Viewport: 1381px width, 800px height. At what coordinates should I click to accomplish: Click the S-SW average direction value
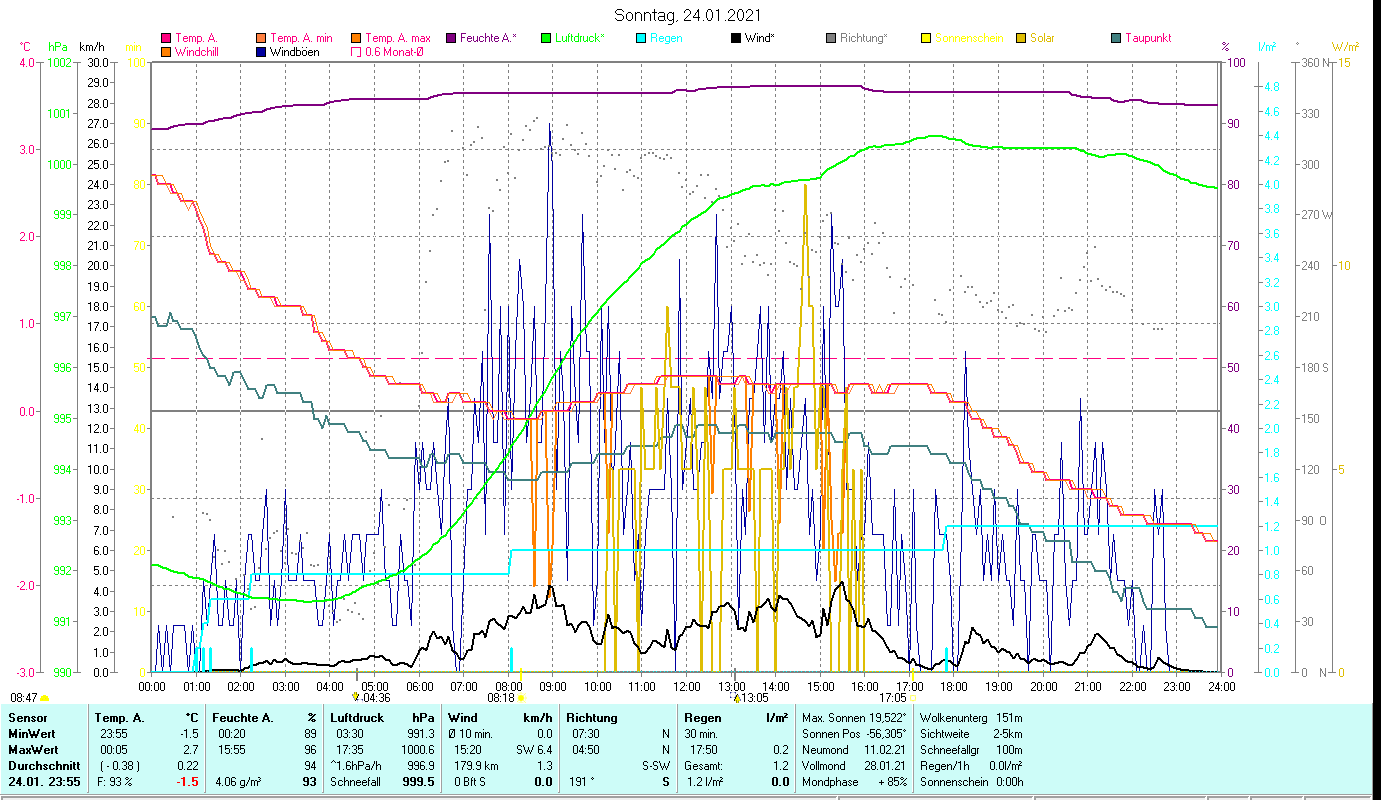click(654, 766)
